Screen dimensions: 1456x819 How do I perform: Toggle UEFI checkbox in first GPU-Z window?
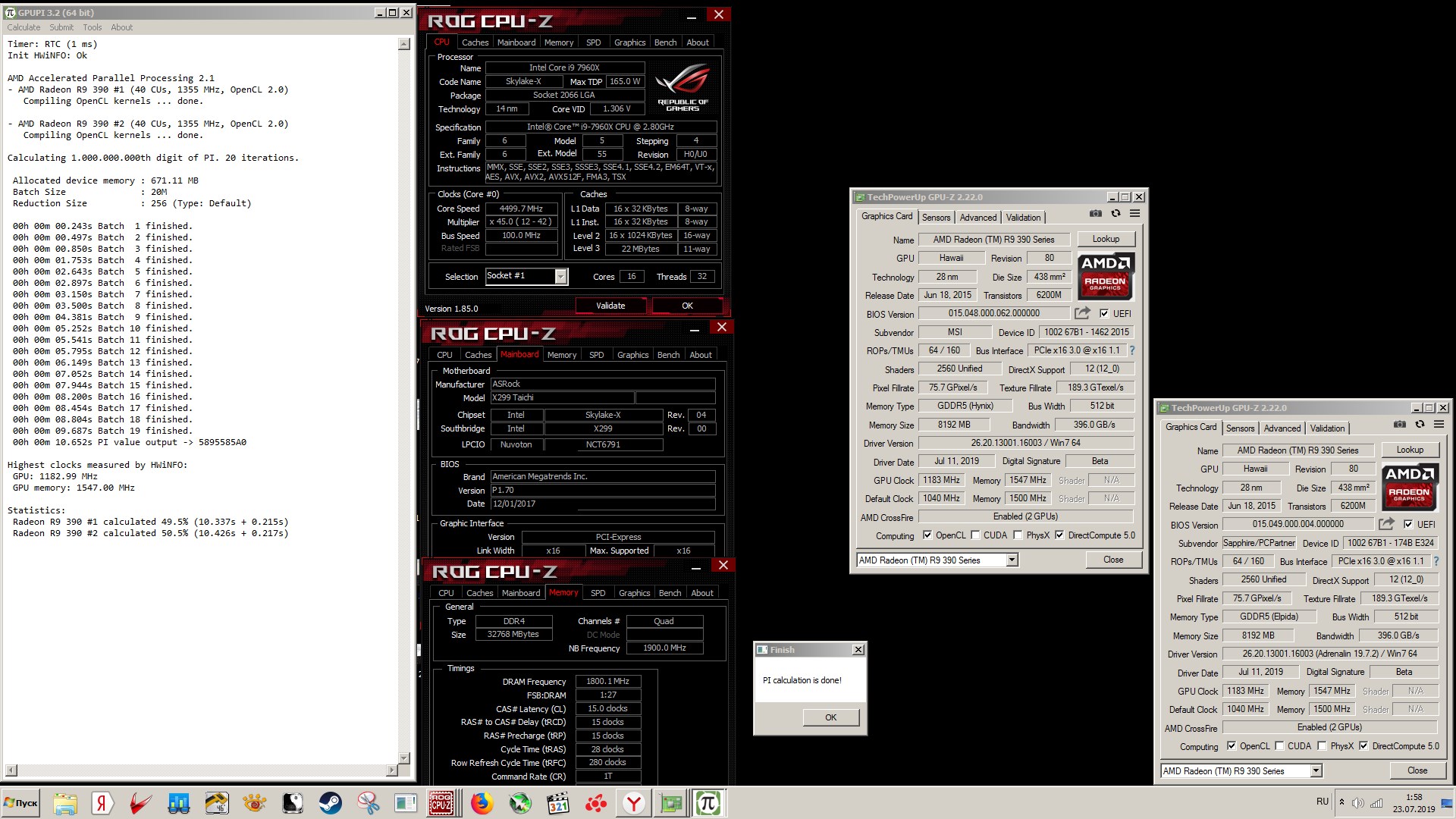pyautogui.click(x=1104, y=313)
